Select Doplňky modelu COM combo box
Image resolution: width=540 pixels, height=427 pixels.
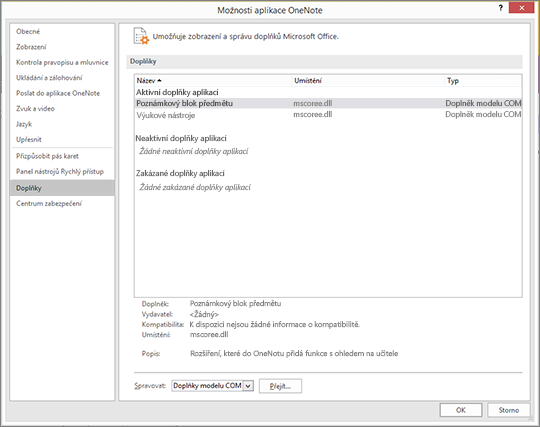coord(212,386)
